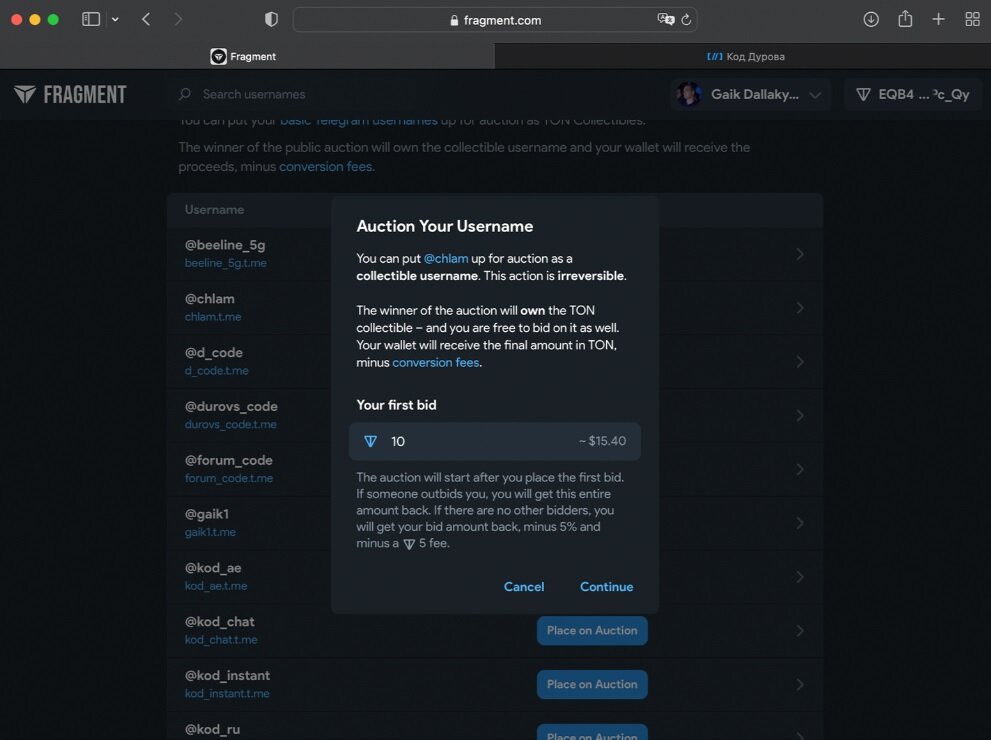Click the EQB4 wallet address button

(913, 95)
